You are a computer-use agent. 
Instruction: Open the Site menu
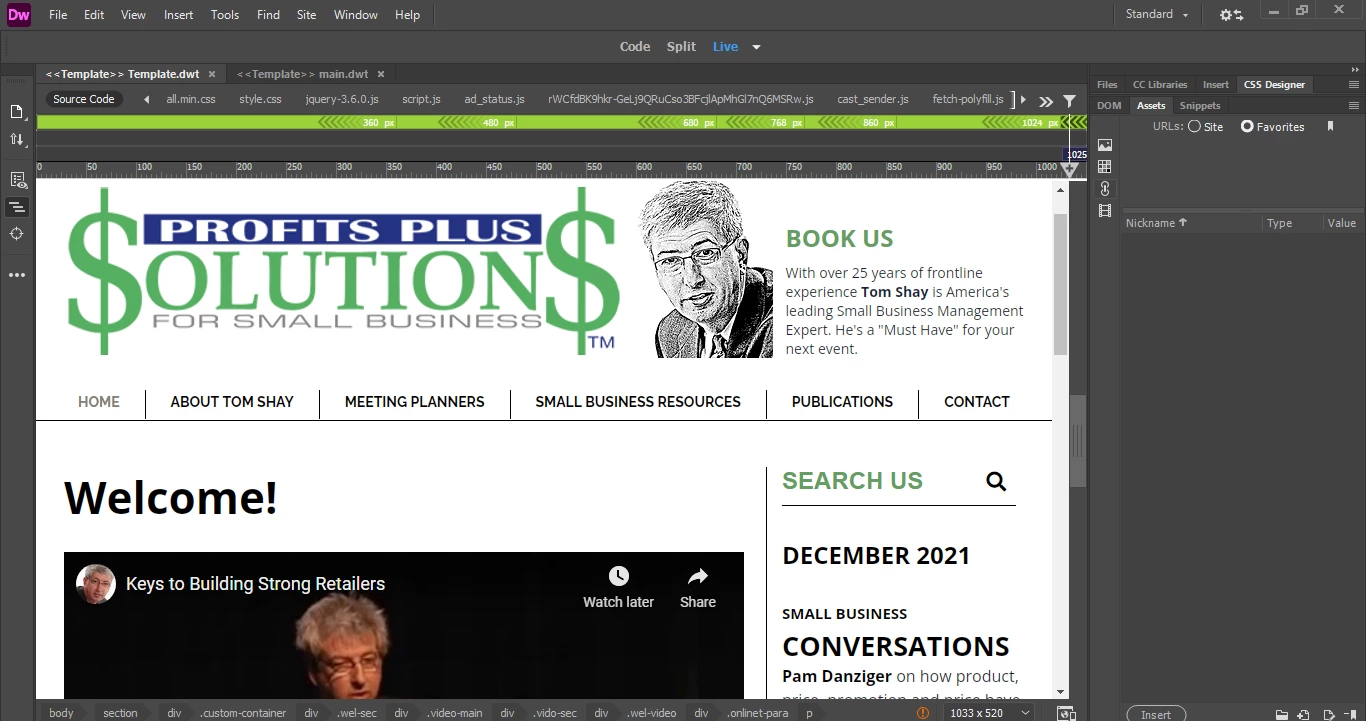point(307,15)
